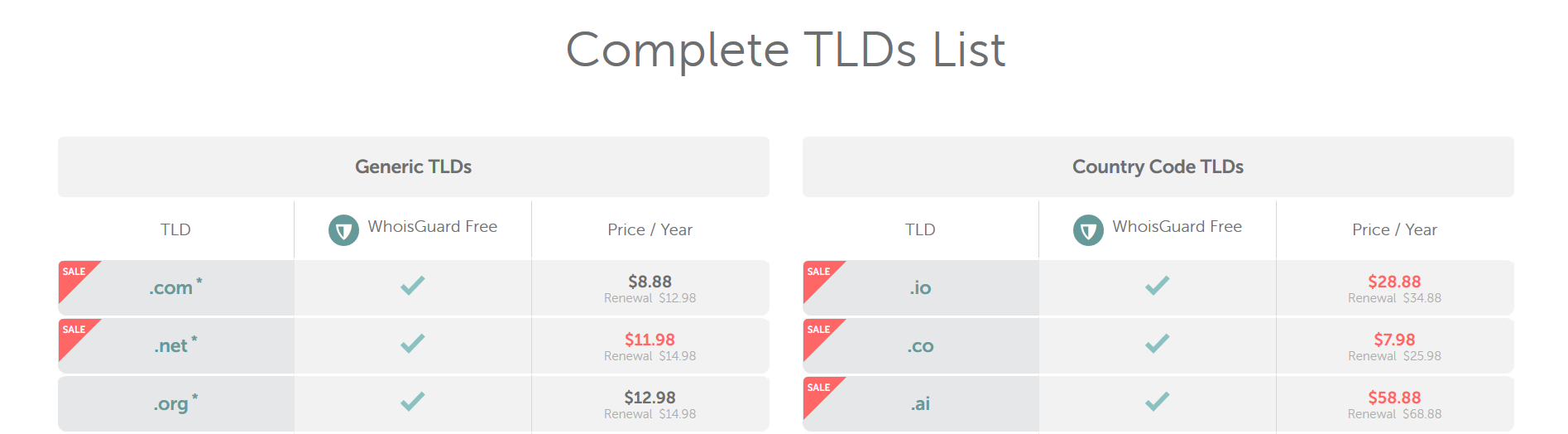
Task: Click the SALE badge on .io row
Action: [x=819, y=274]
